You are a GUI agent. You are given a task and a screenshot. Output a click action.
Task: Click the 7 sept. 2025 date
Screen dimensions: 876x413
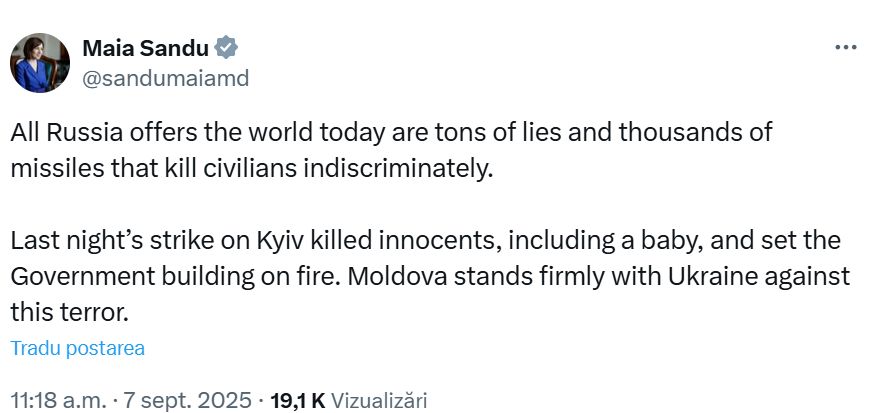click(184, 400)
